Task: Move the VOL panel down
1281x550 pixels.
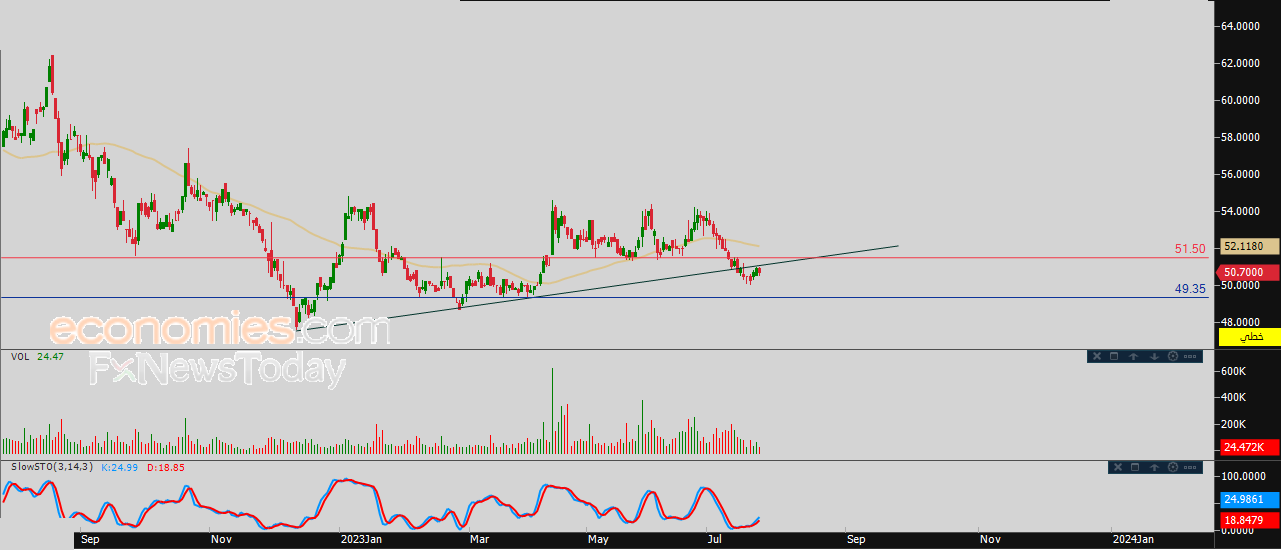Action: pos(1154,356)
